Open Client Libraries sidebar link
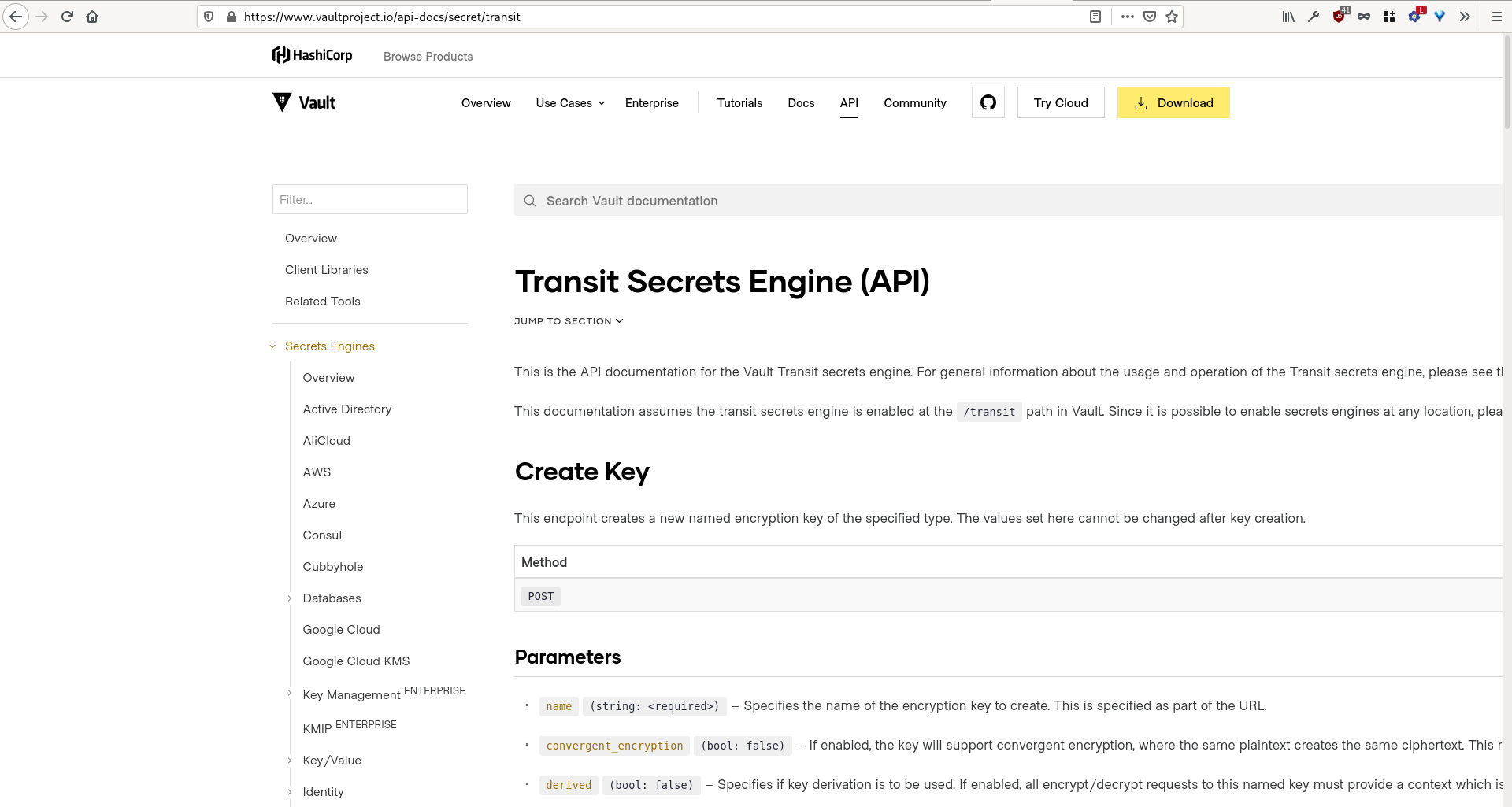 tap(327, 270)
